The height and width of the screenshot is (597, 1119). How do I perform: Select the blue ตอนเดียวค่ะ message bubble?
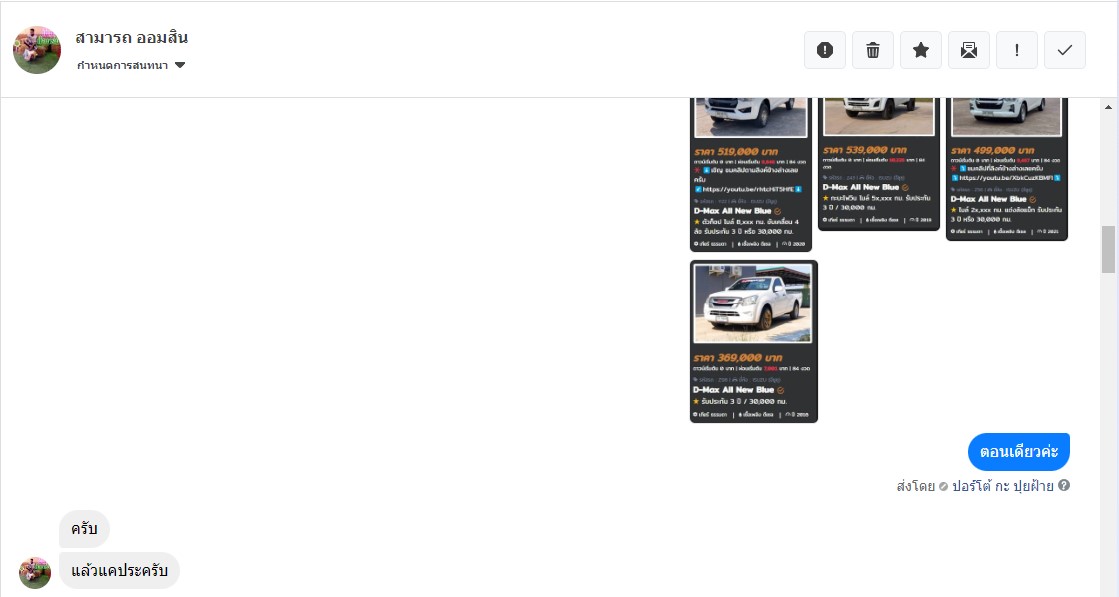(1018, 452)
